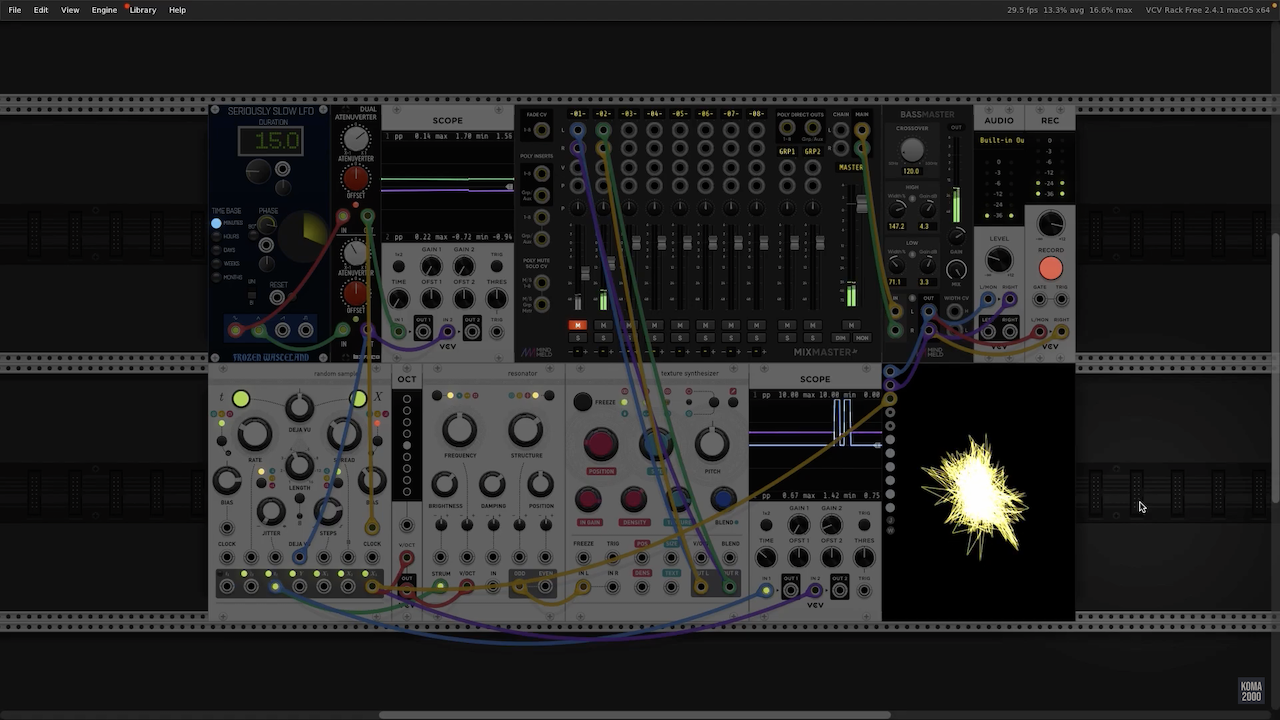Click the Seriously Slow LFO RESET jack
The image size is (1280, 720).
click(279, 297)
